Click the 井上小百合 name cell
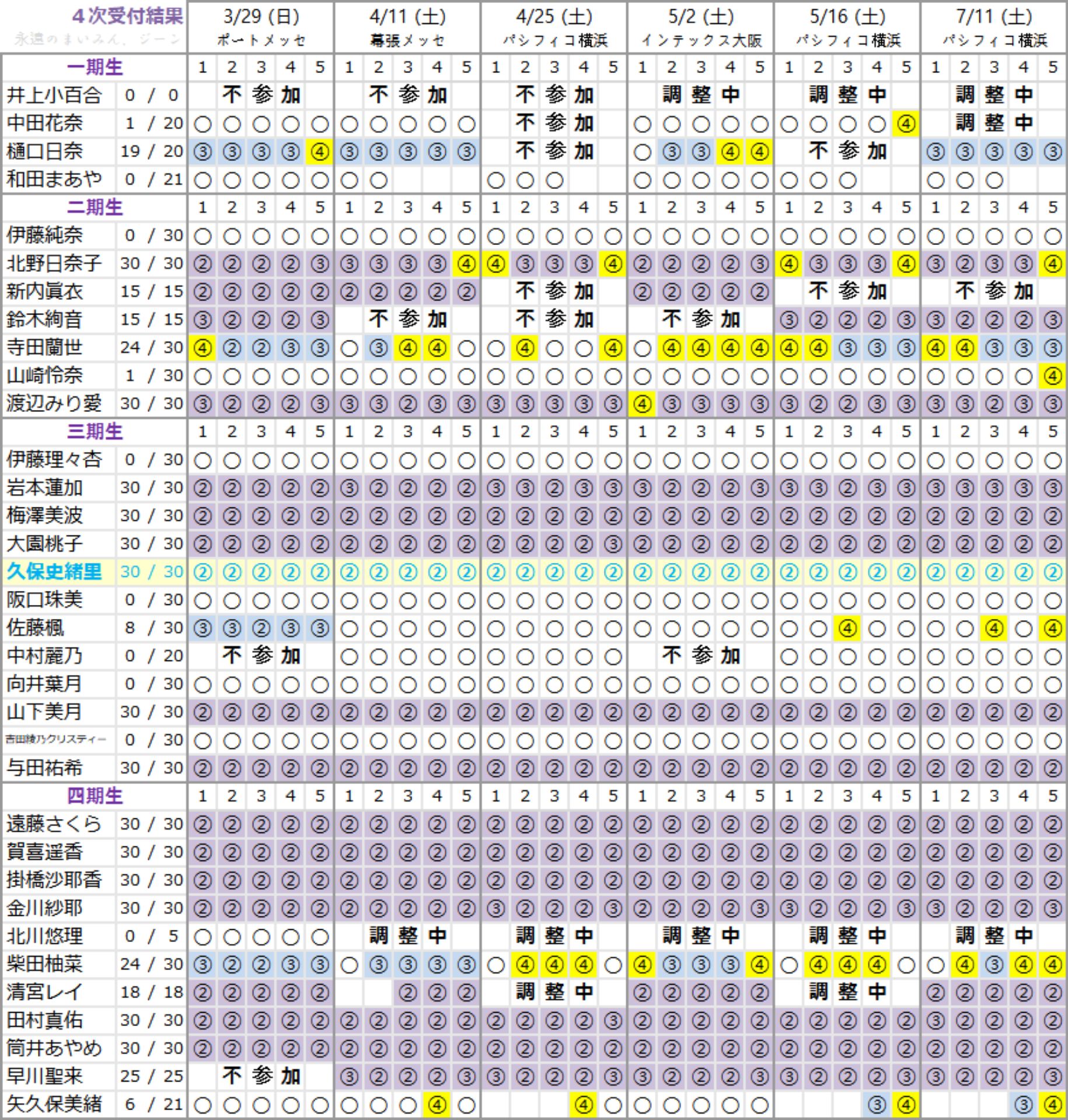Image resolution: width=1068 pixels, height=1120 pixels. pos(54,95)
